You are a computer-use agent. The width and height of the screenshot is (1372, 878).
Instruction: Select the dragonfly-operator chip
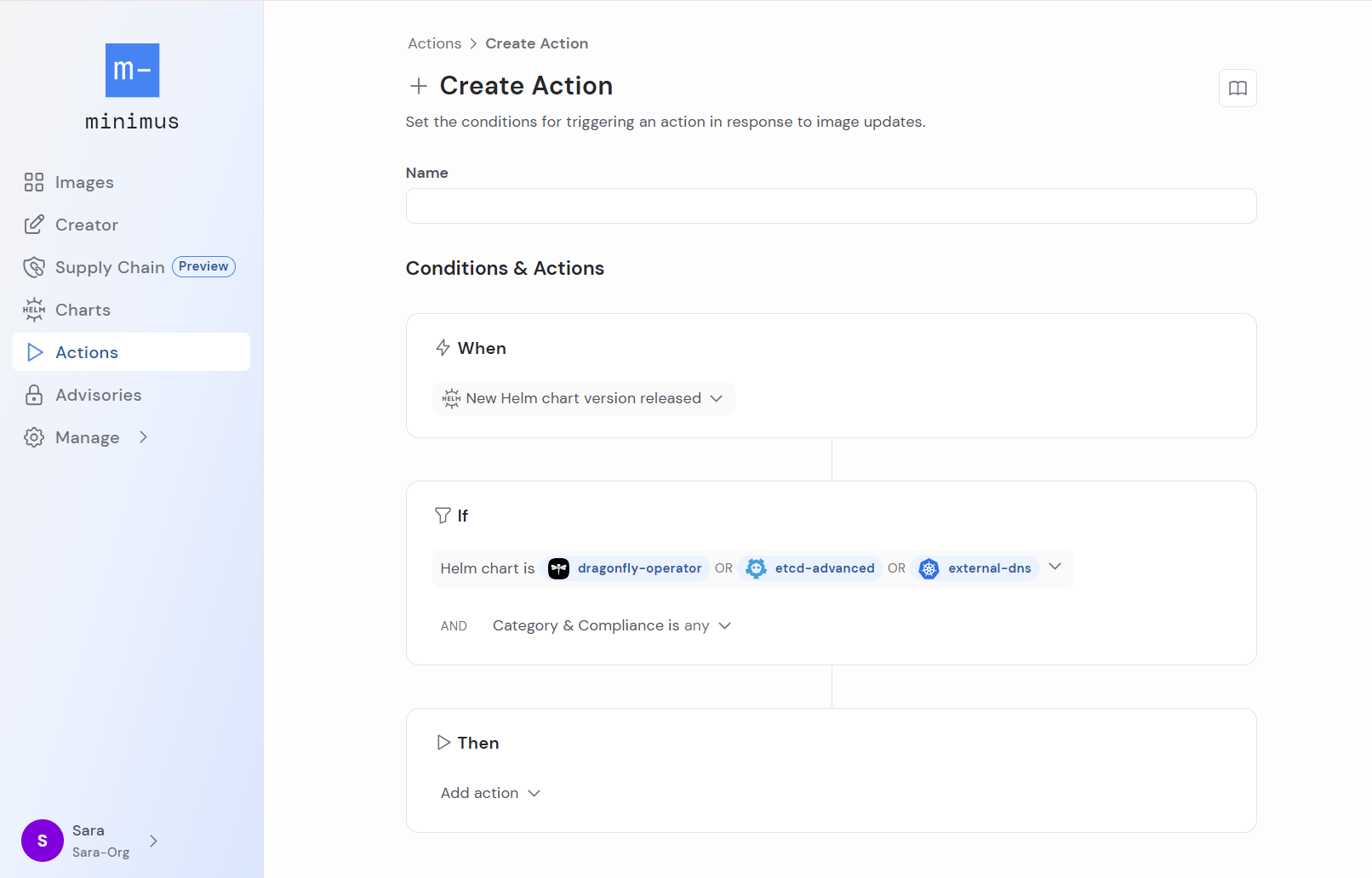625,568
